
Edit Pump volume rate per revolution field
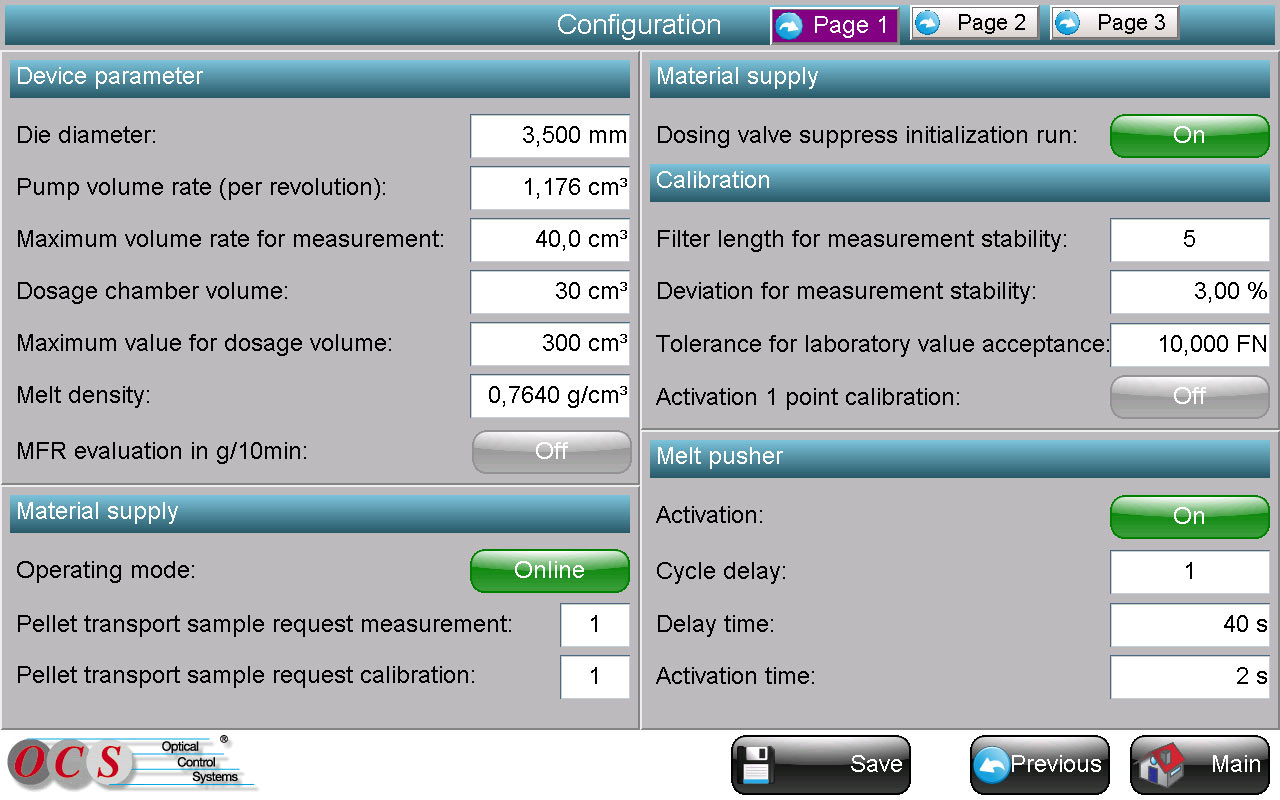point(550,188)
